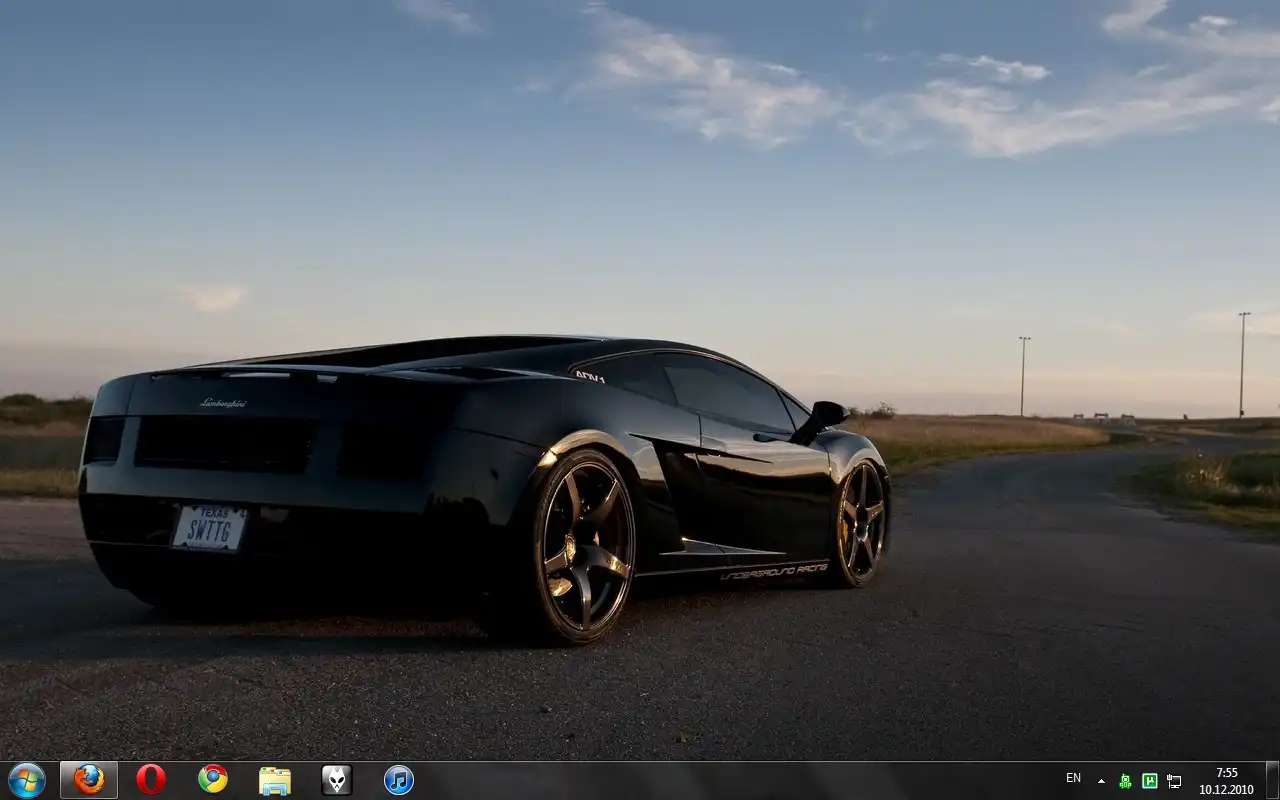Click the green QIP tray icon
Image resolution: width=1280 pixels, height=800 pixels.
(x=1126, y=781)
